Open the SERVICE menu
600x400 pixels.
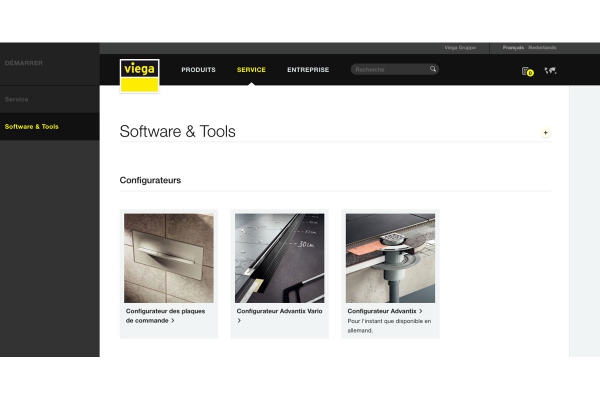pyautogui.click(x=251, y=70)
